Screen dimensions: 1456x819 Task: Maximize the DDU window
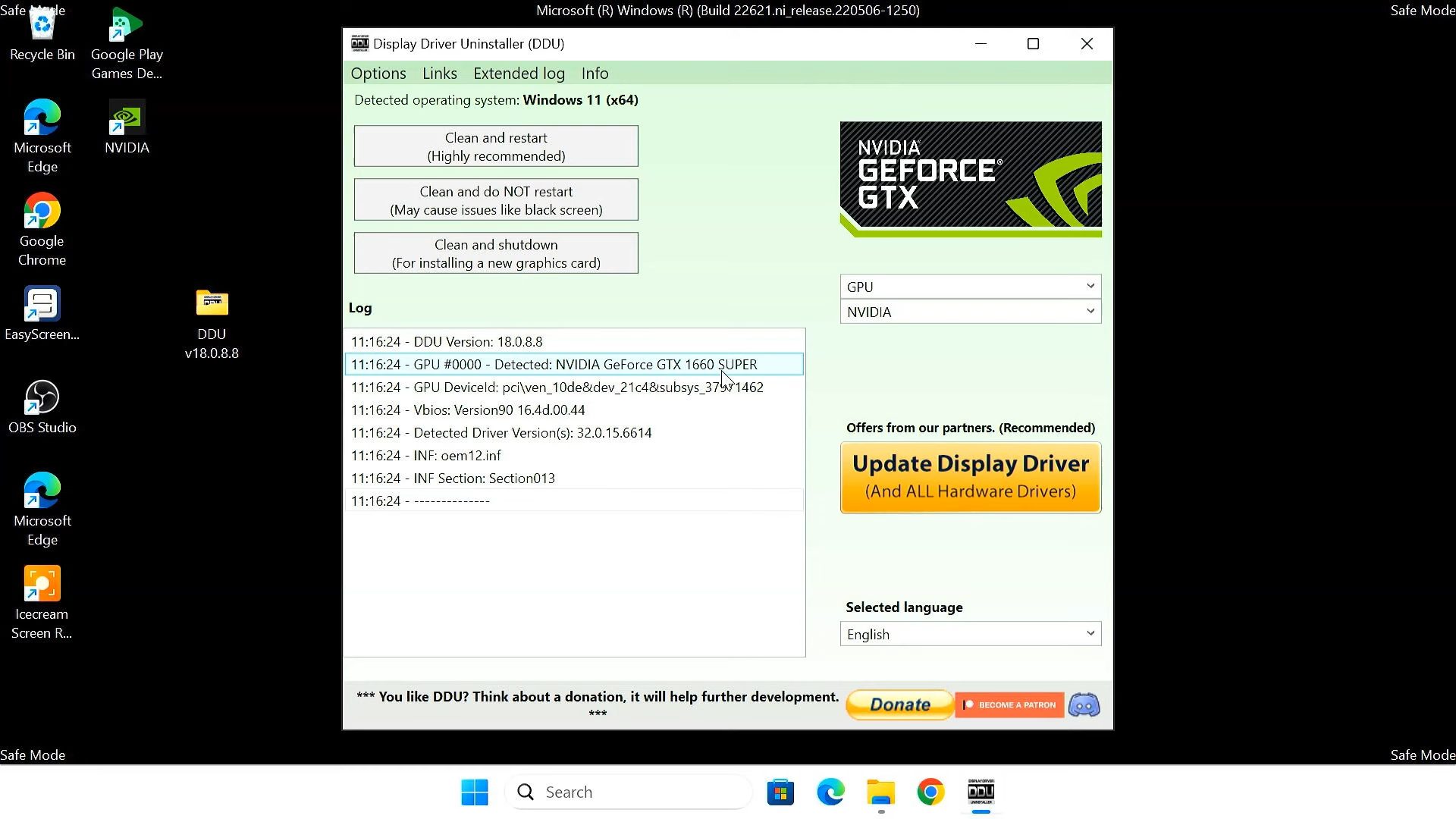pyautogui.click(x=1033, y=44)
